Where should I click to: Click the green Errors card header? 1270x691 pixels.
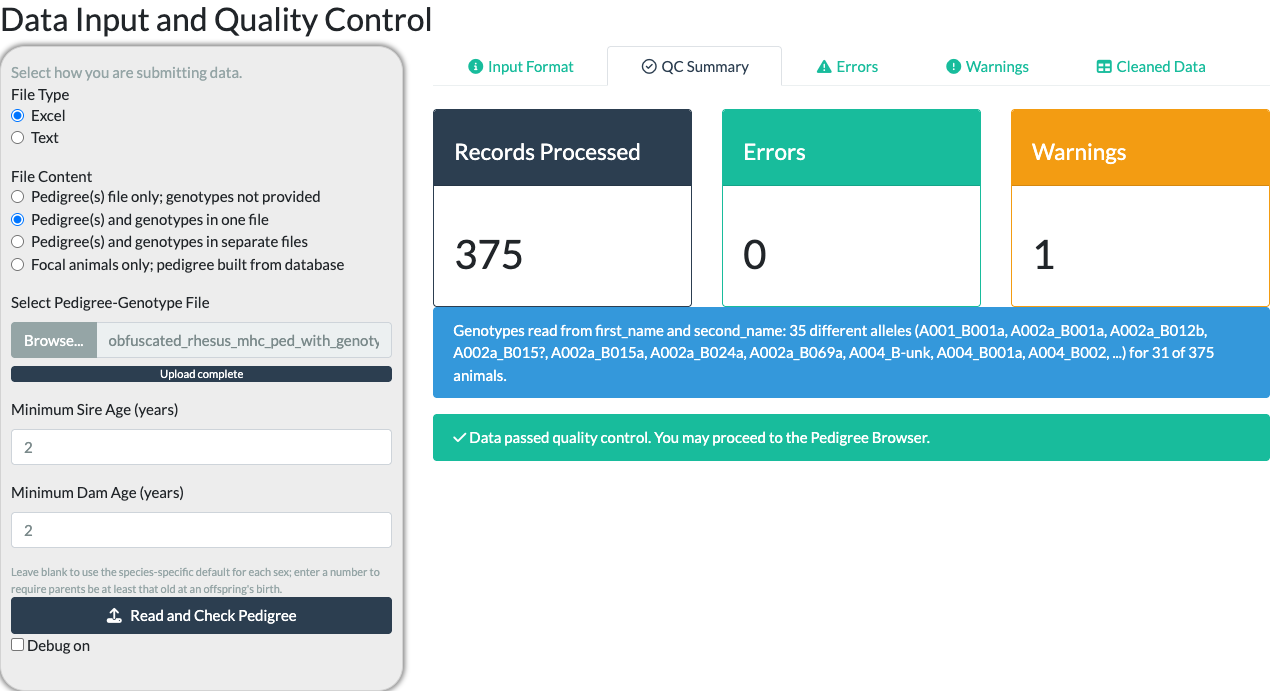pyautogui.click(x=851, y=148)
